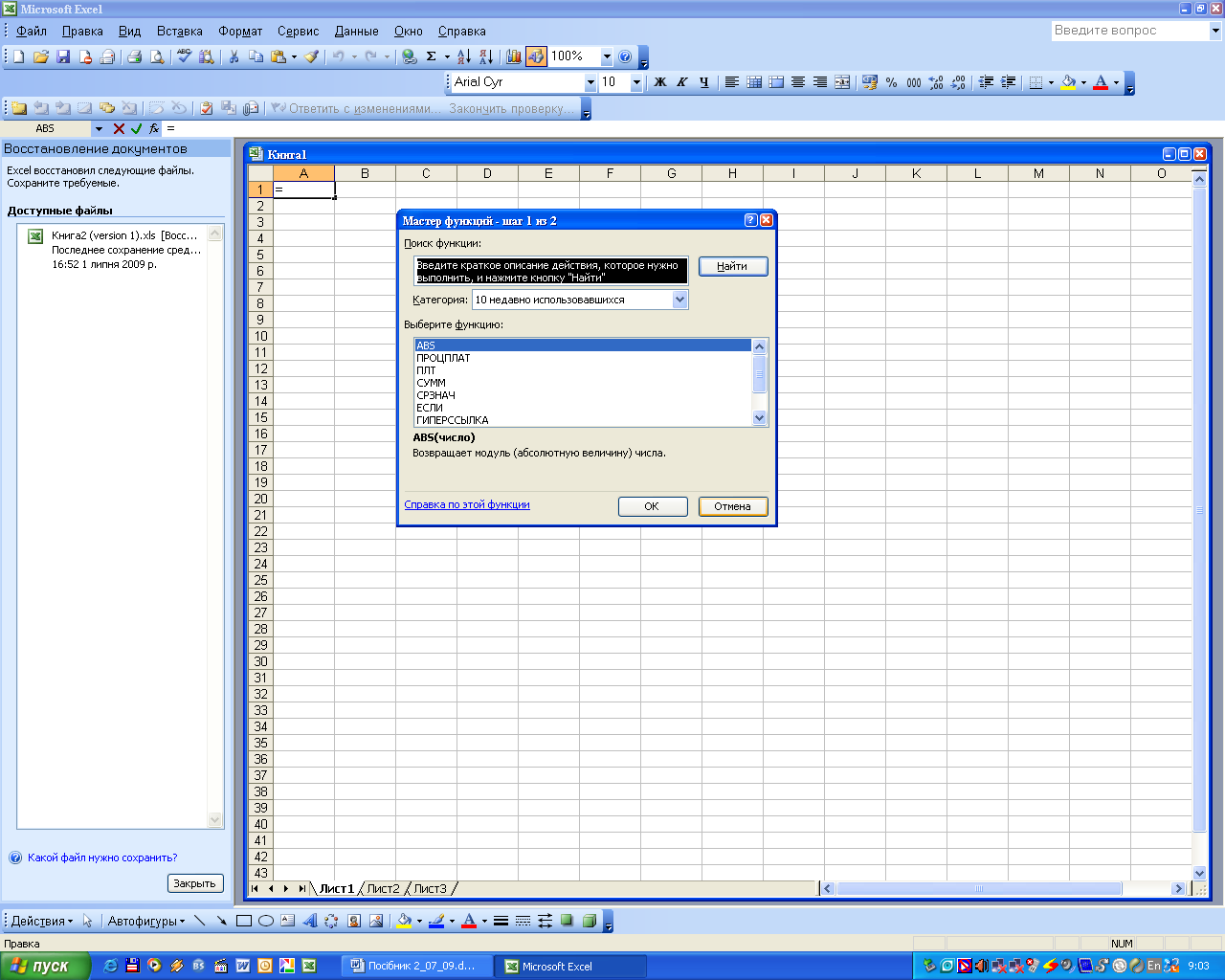Click OK in function wizard
1225x980 pixels.
coord(652,506)
